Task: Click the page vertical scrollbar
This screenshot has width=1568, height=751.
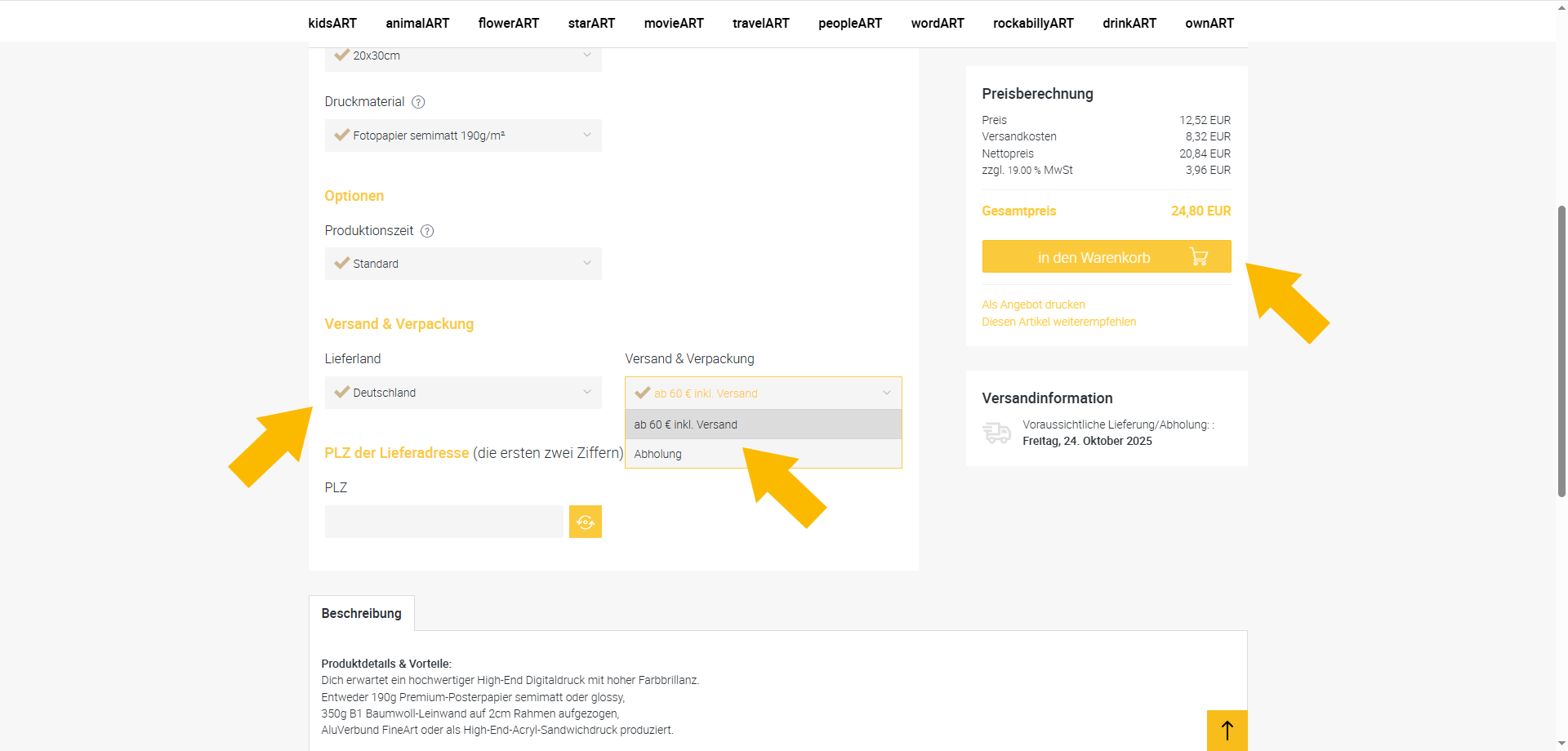Action: coord(1561,351)
